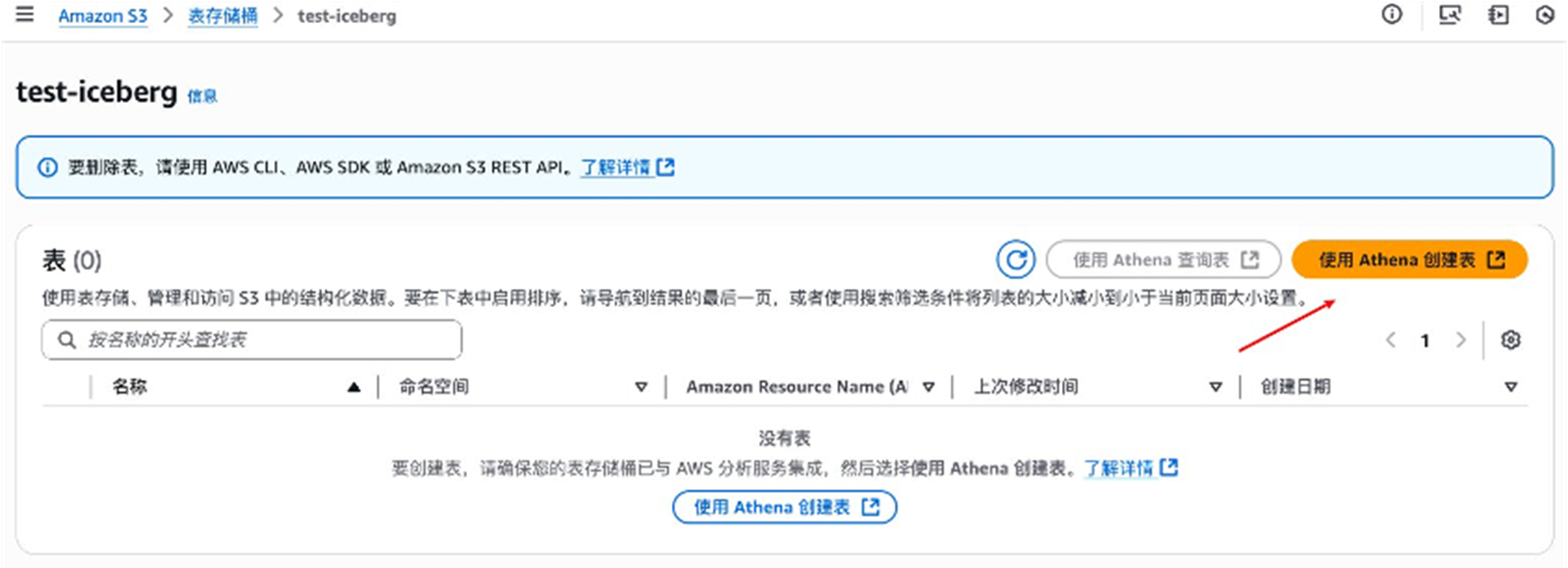Sort by 上次修改时间 column arrow
The height and width of the screenshot is (568, 1568).
[1215, 388]
